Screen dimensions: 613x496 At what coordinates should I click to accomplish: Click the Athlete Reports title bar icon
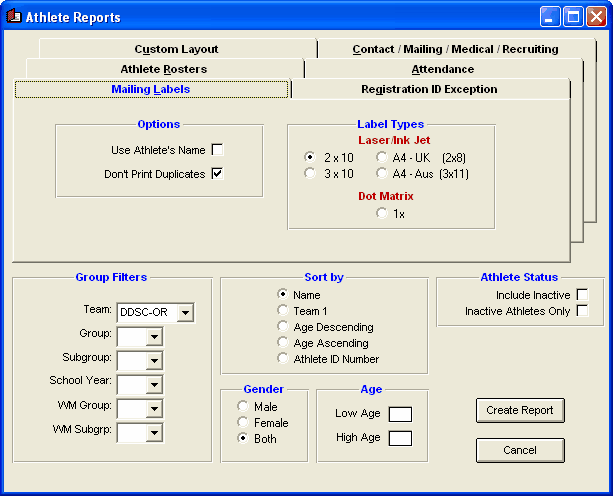14,17
